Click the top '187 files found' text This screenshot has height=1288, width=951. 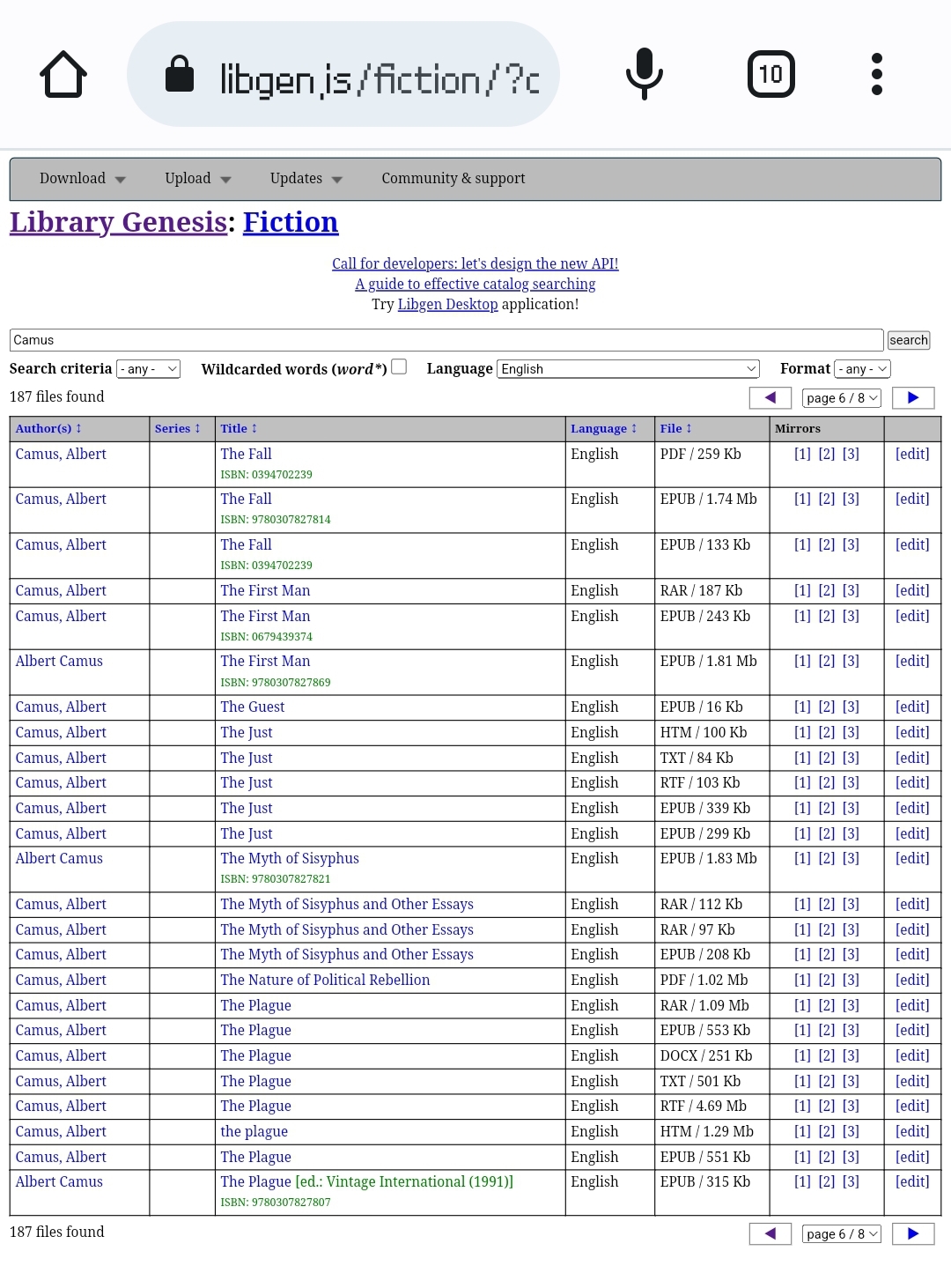[x=56, y=396]
